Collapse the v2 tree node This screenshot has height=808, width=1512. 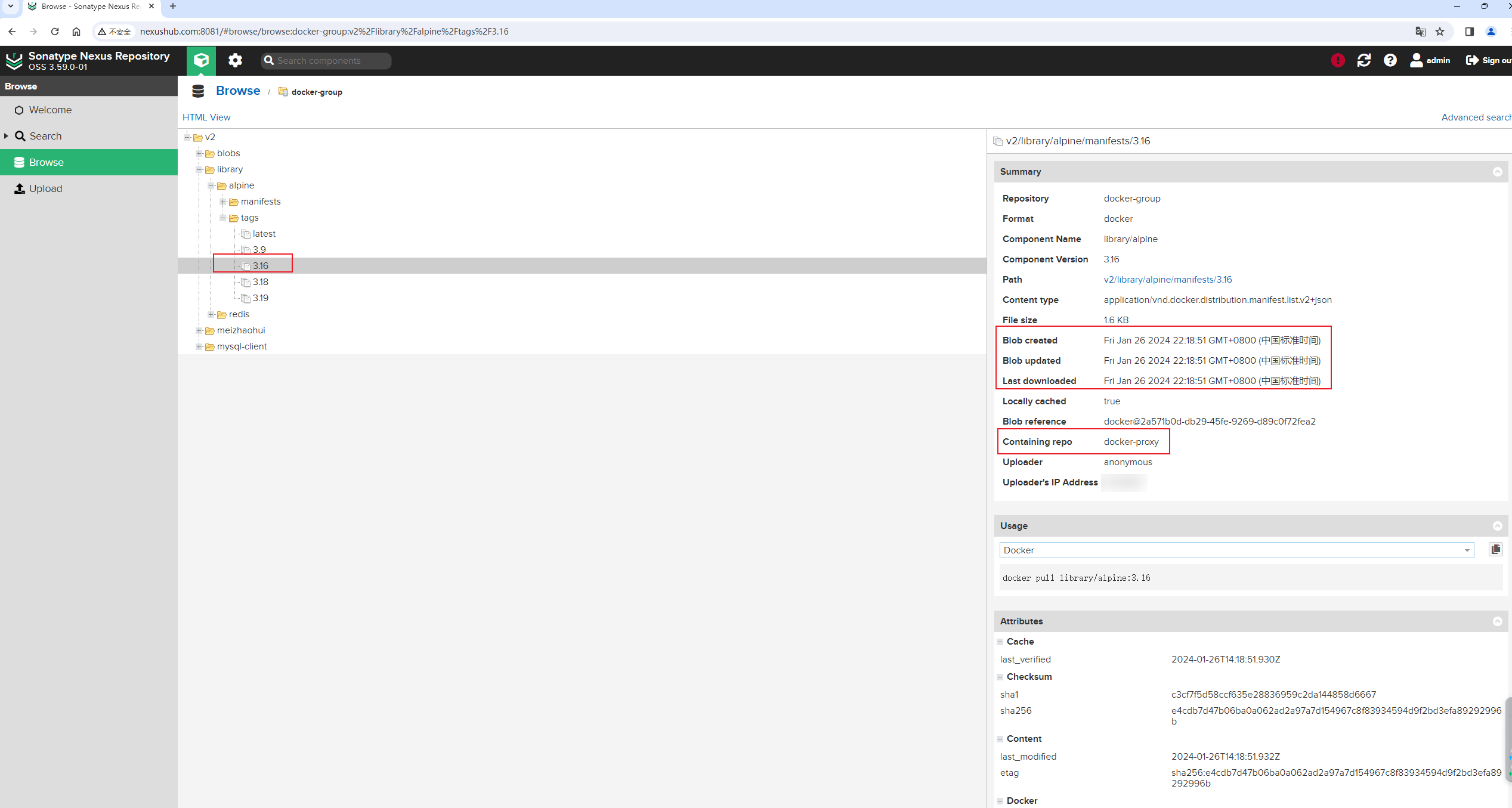(187, 137)
